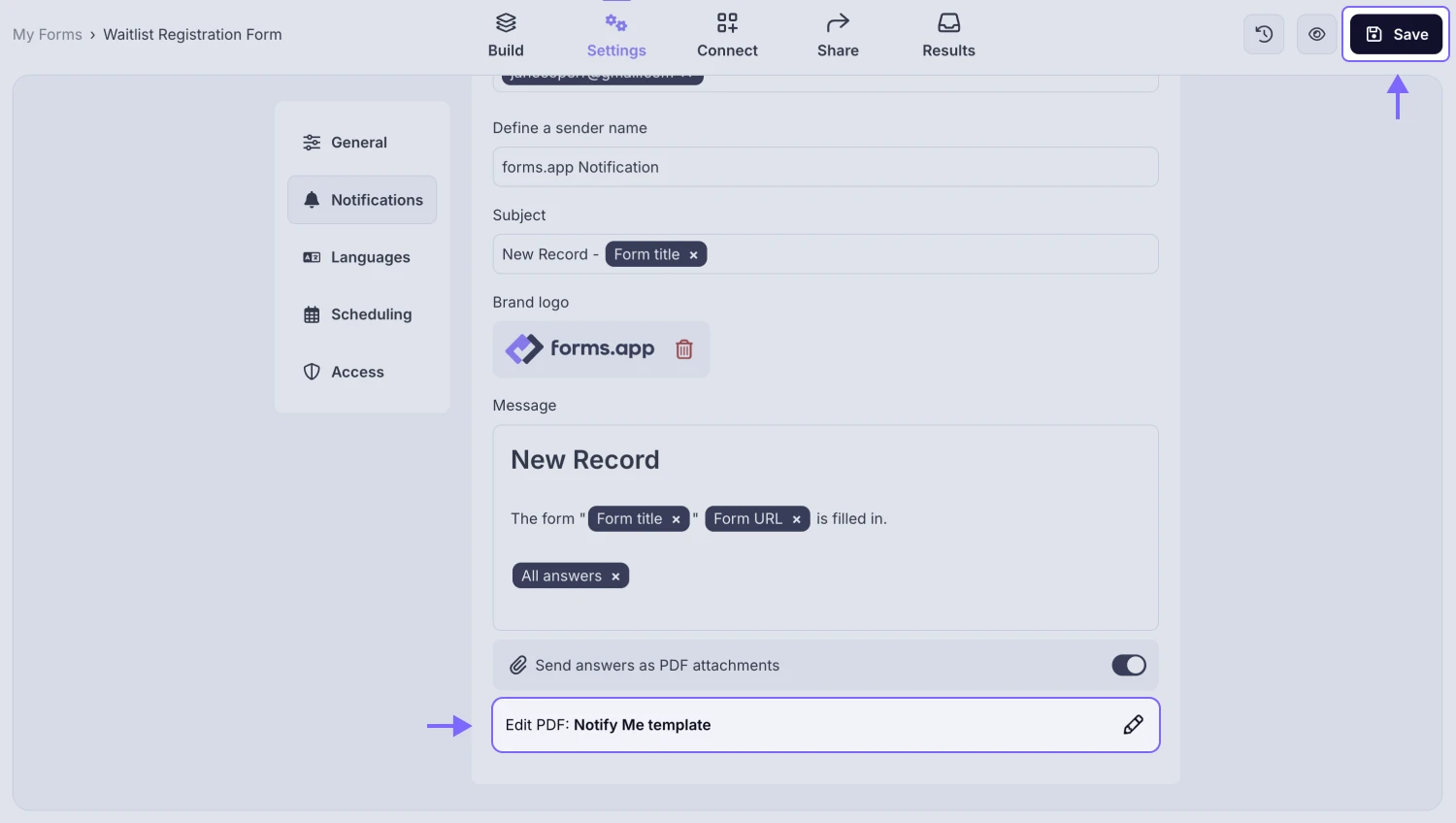Open version history clock icon
Viewport: 1456px width, 823px height.
pos(1264,34)
